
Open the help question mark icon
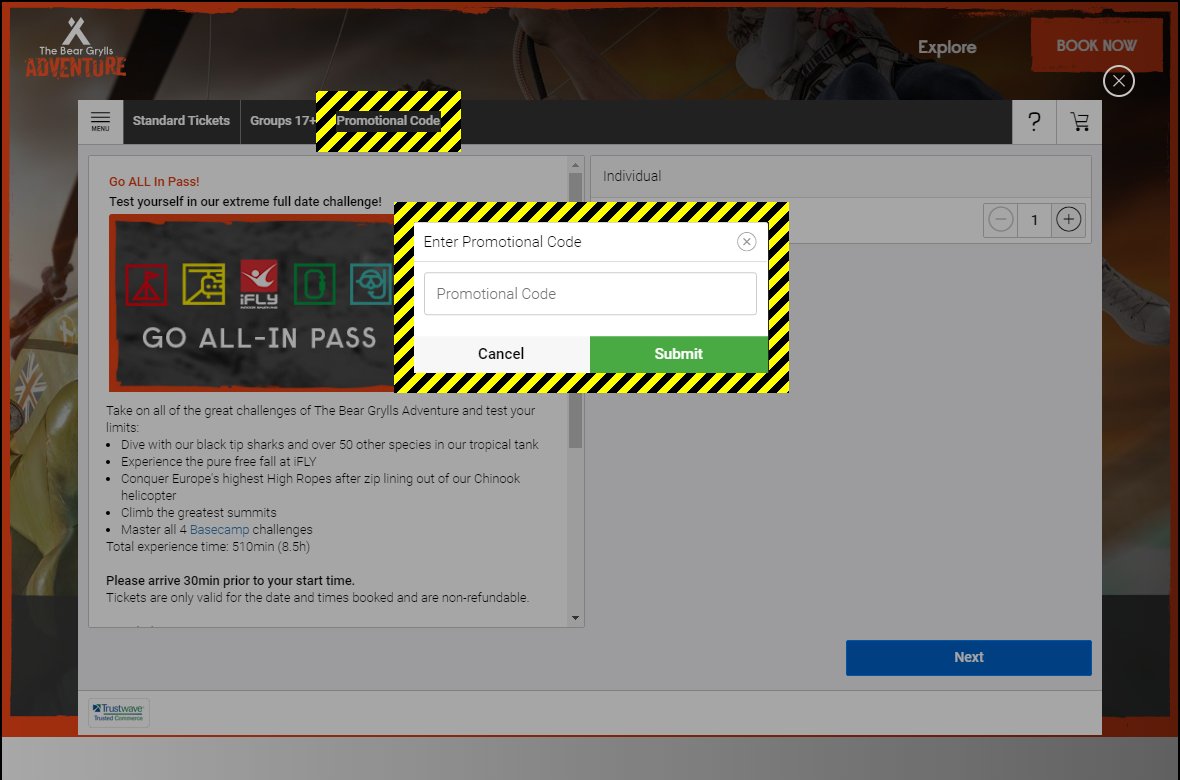tap(1034, 122)
